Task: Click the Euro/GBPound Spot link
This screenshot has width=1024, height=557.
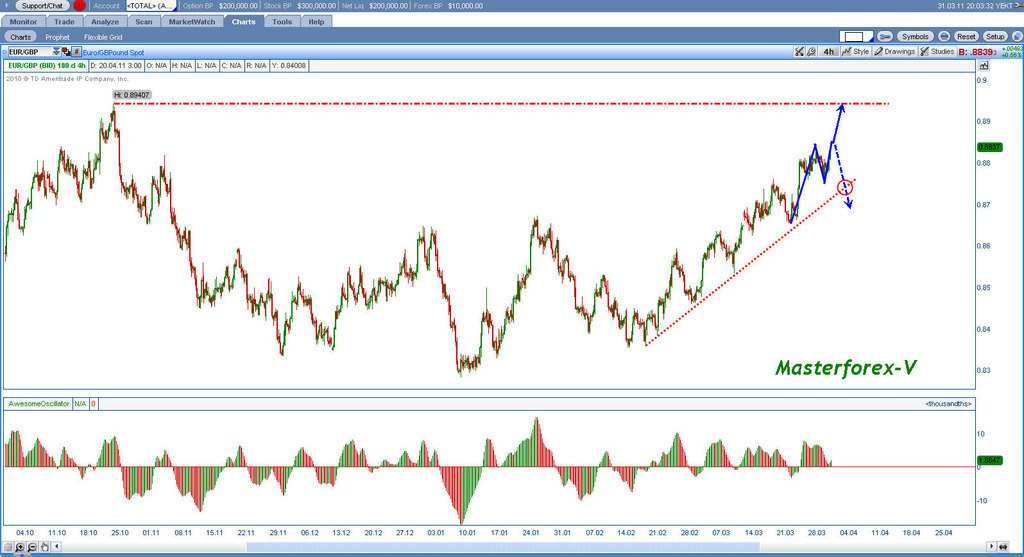Action: pyautogui.click(x=114, y=52)
